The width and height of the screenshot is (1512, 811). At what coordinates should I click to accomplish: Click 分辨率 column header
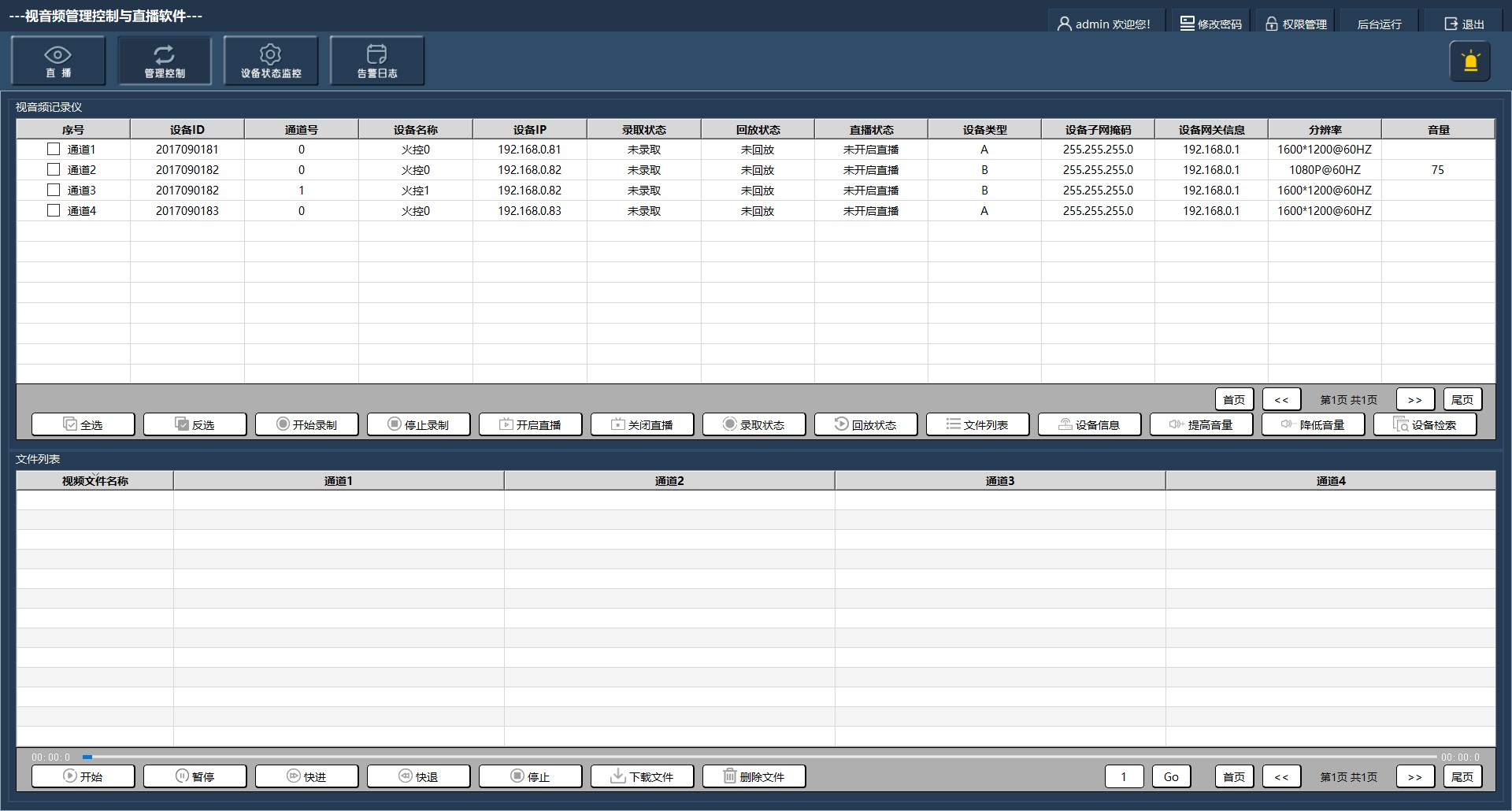tap(1325, 129)
